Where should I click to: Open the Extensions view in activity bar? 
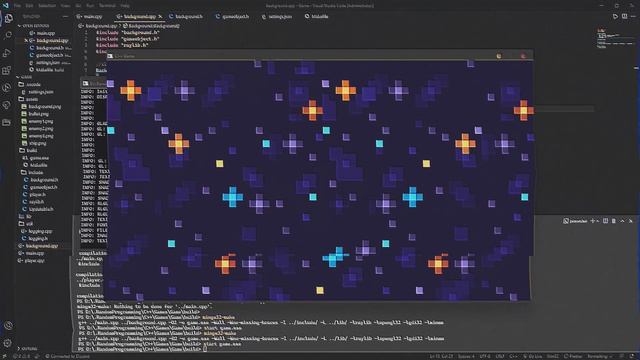[x=7, y=70]
